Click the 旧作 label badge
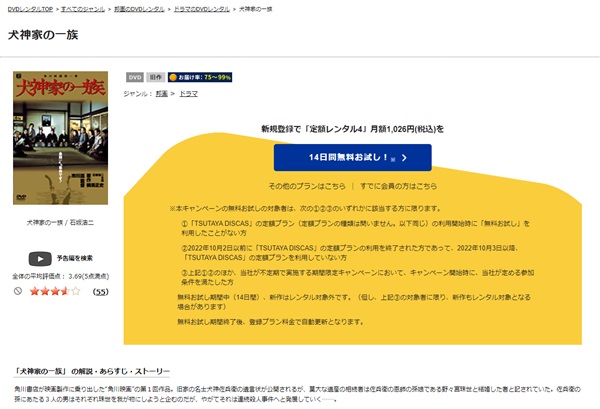This screenshot has width=600, height=409. point(156,77)
